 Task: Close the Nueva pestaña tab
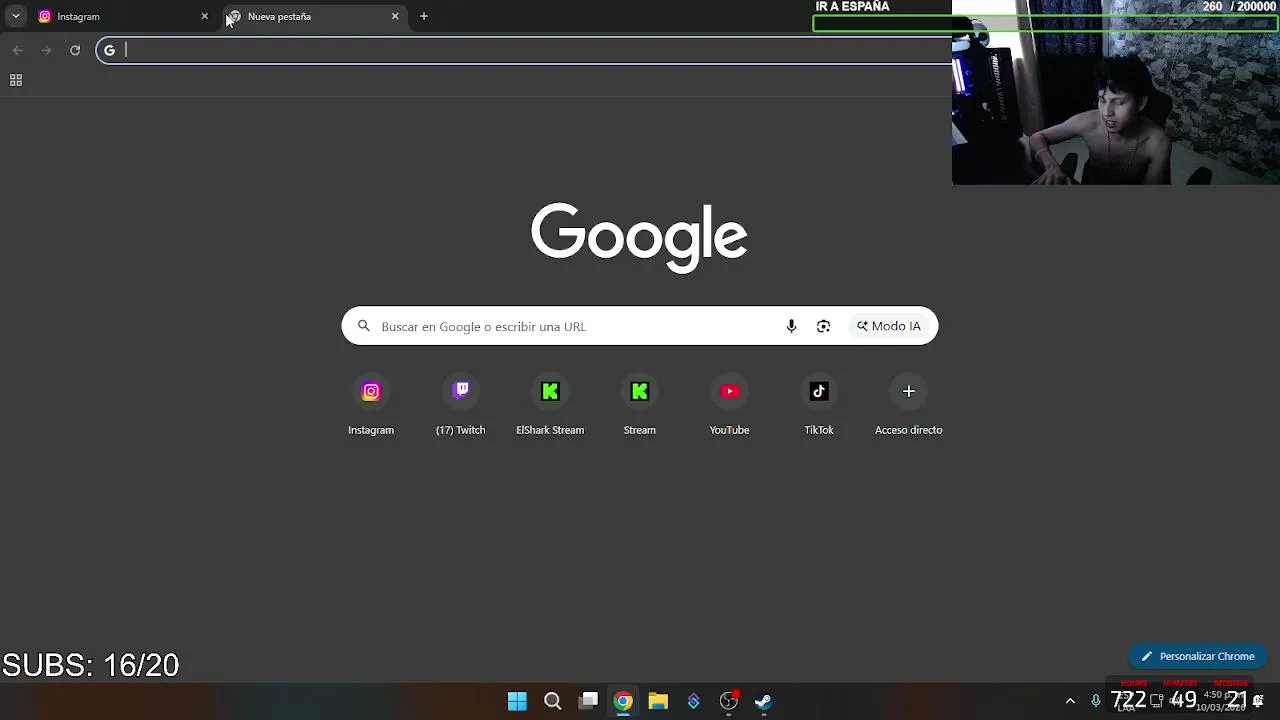point(395,16)
